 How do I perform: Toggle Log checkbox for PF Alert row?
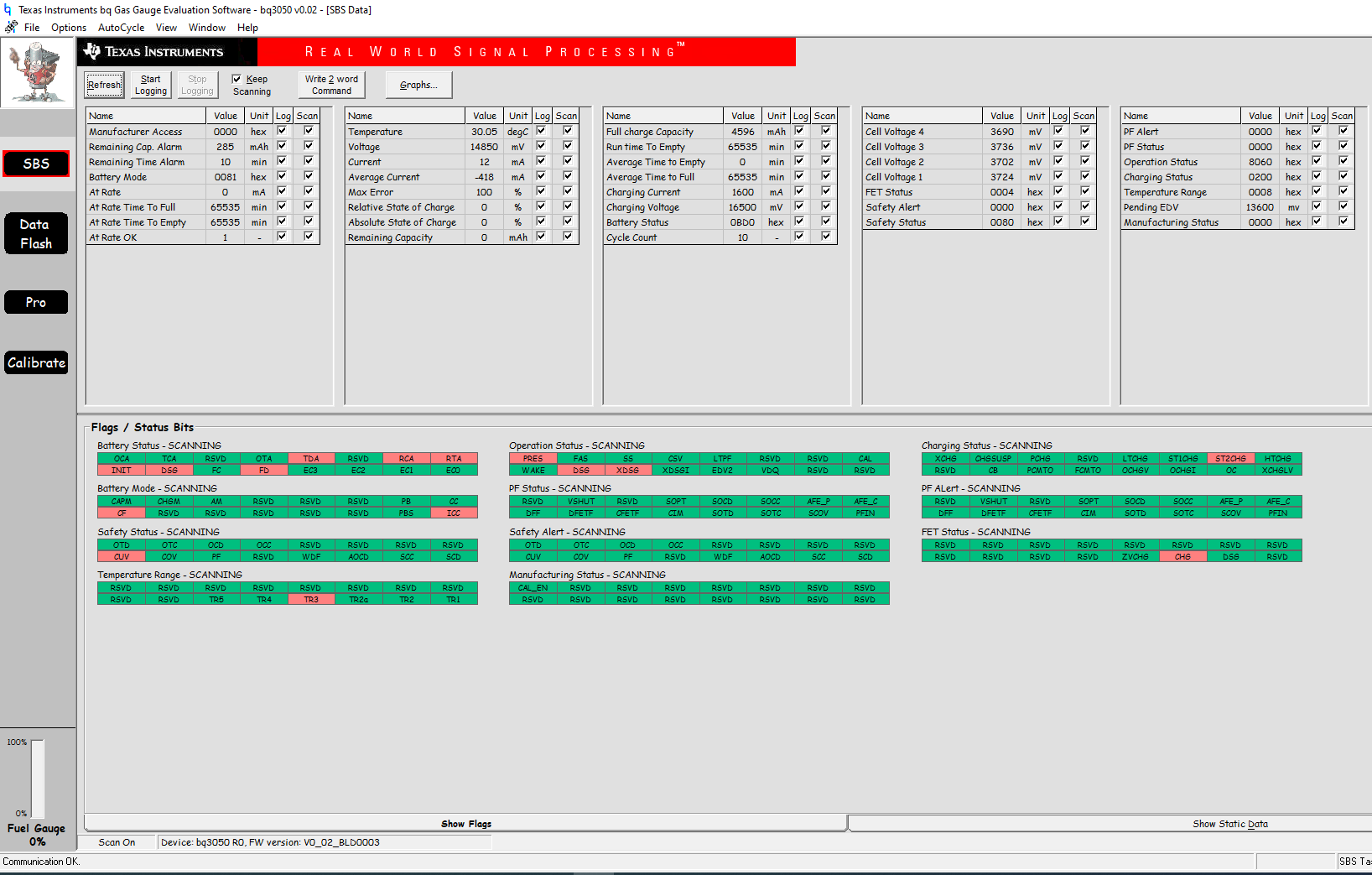click(x=1317, y=131)
